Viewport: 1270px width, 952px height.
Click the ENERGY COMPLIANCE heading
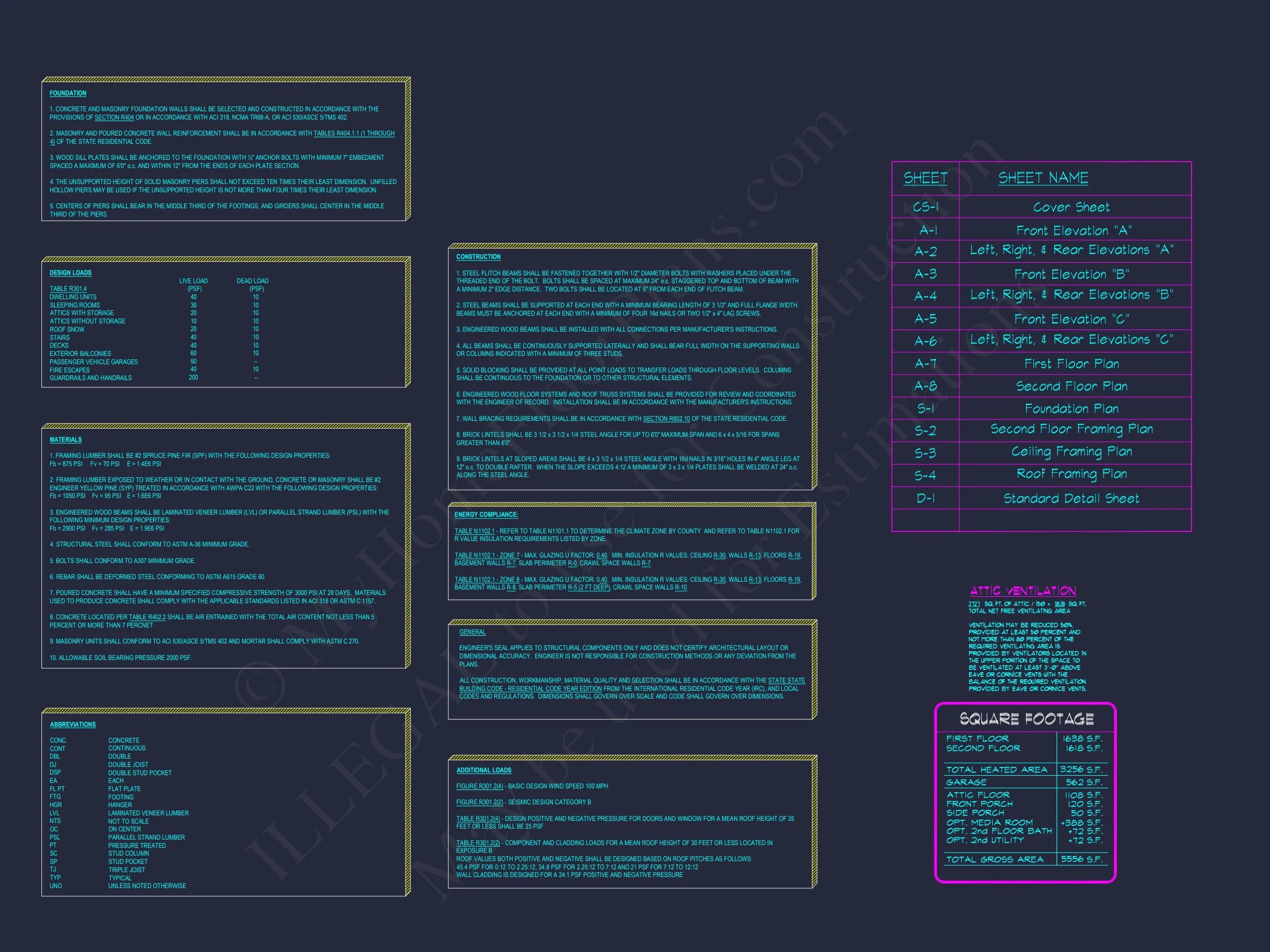click(x=486, y=515)
